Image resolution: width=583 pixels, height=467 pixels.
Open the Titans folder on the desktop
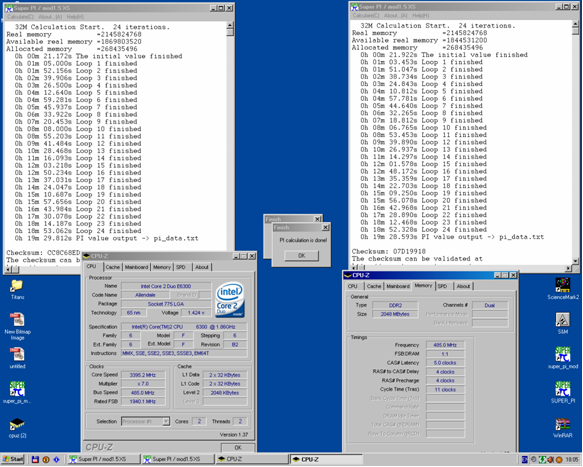(x=17, y=289)
